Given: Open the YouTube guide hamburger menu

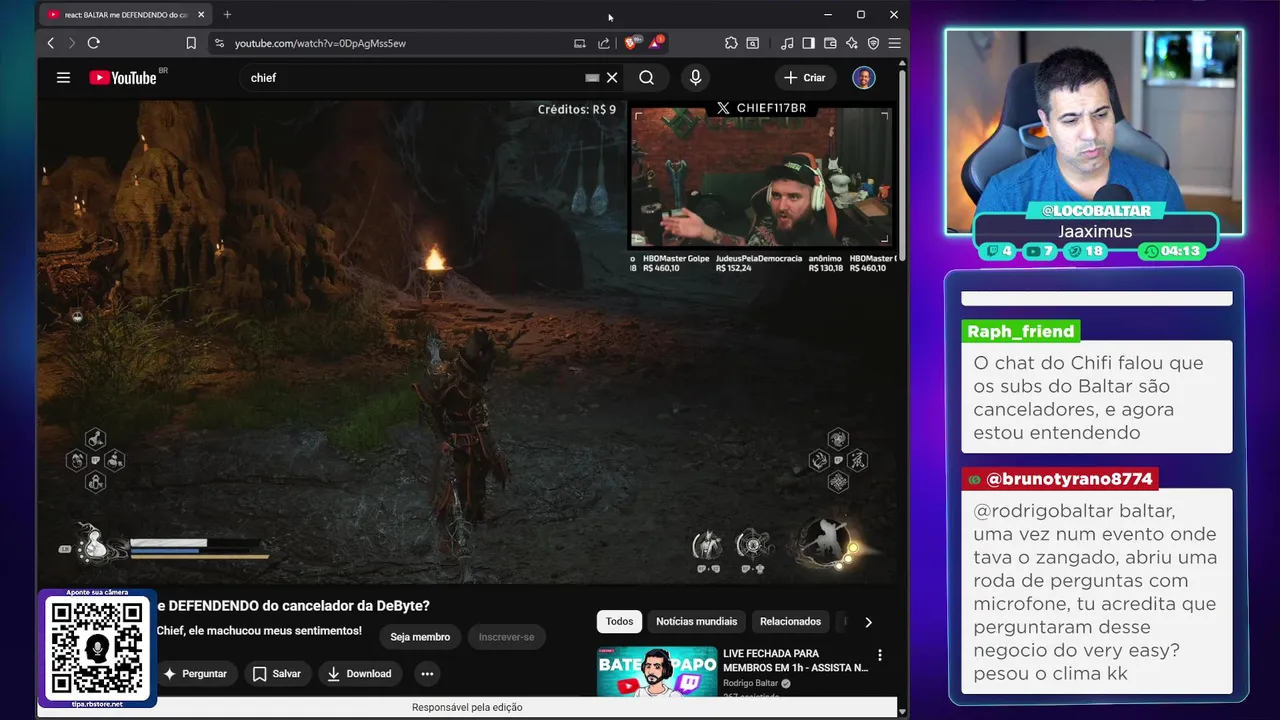Looking at the screenshot, I should tap(63, 77).
